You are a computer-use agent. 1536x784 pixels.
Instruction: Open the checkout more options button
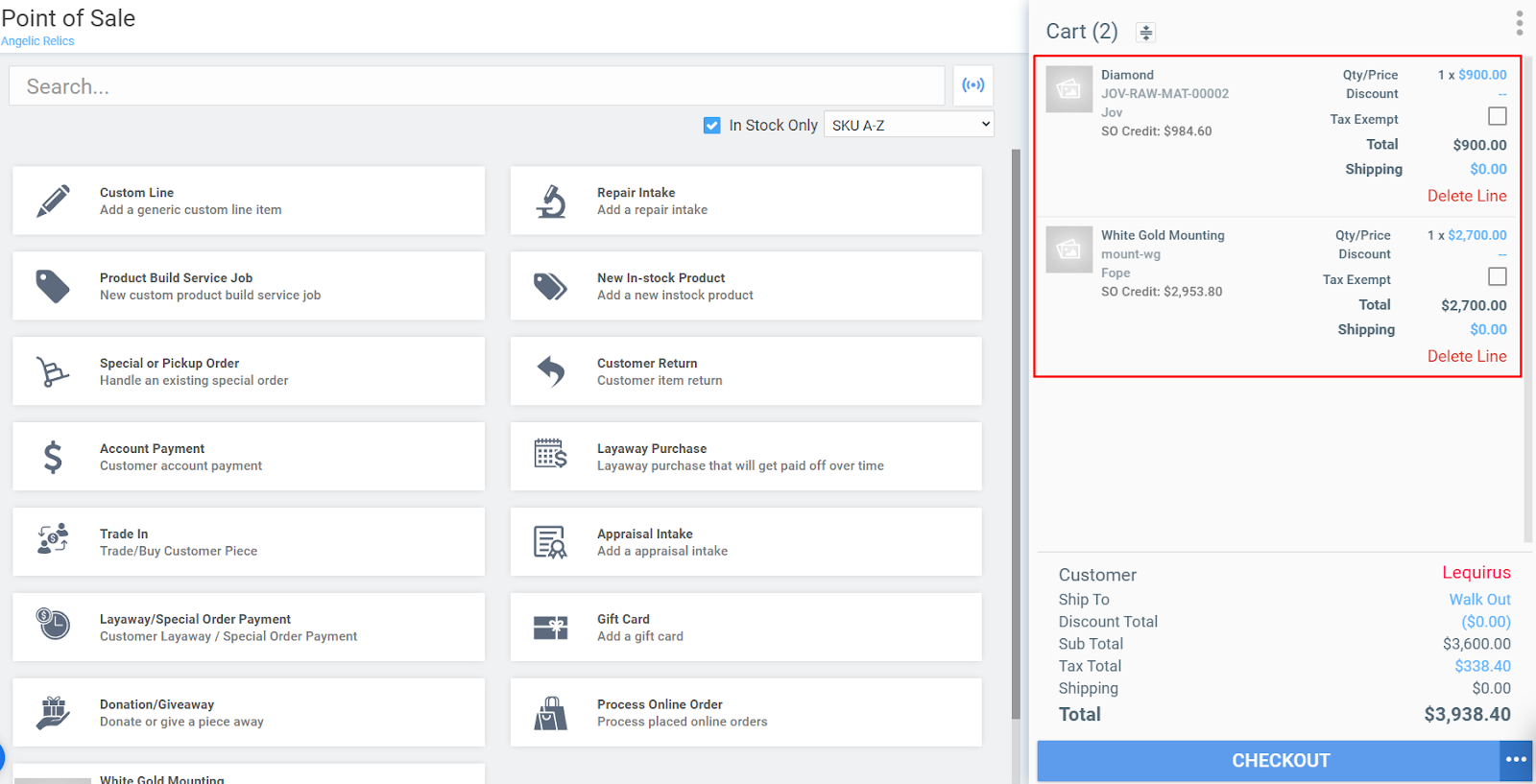[1516, 760]
